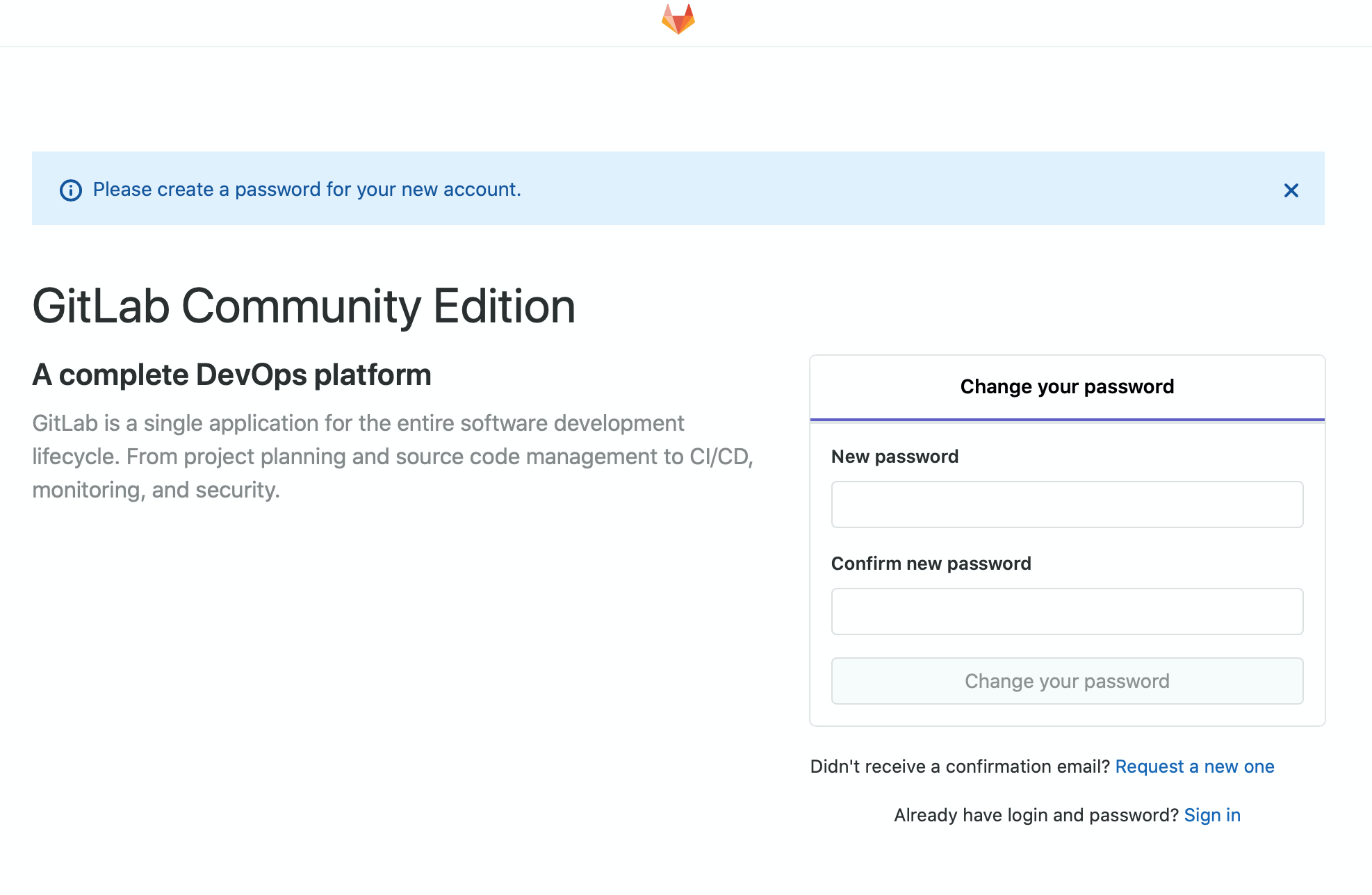Open the "Request a new one" link
1372x895 pixels.
1195,766
